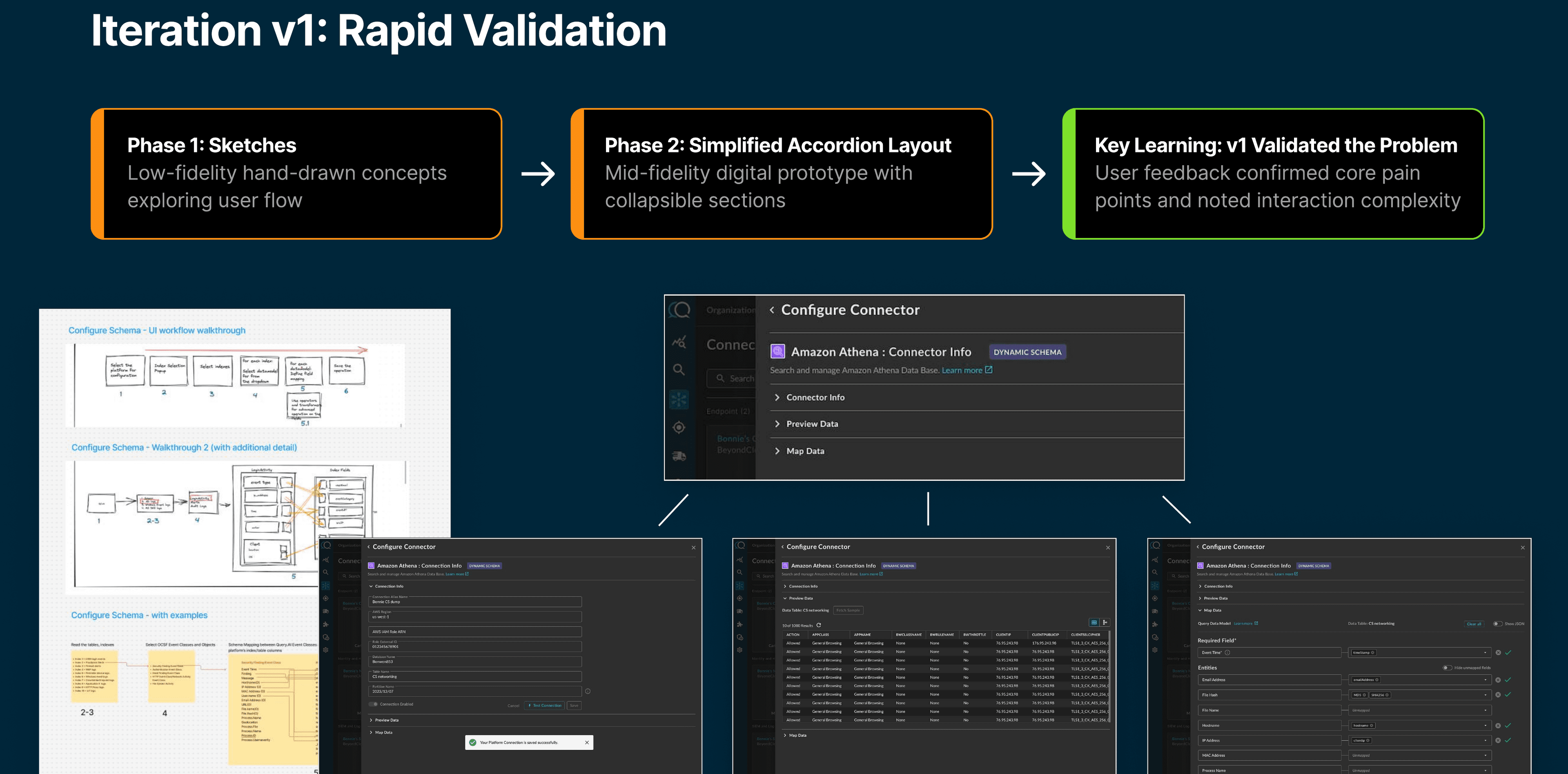1568x774 pixels.
Task: Click back arrow beside large Configure Connector title
Action: point(772,310)
